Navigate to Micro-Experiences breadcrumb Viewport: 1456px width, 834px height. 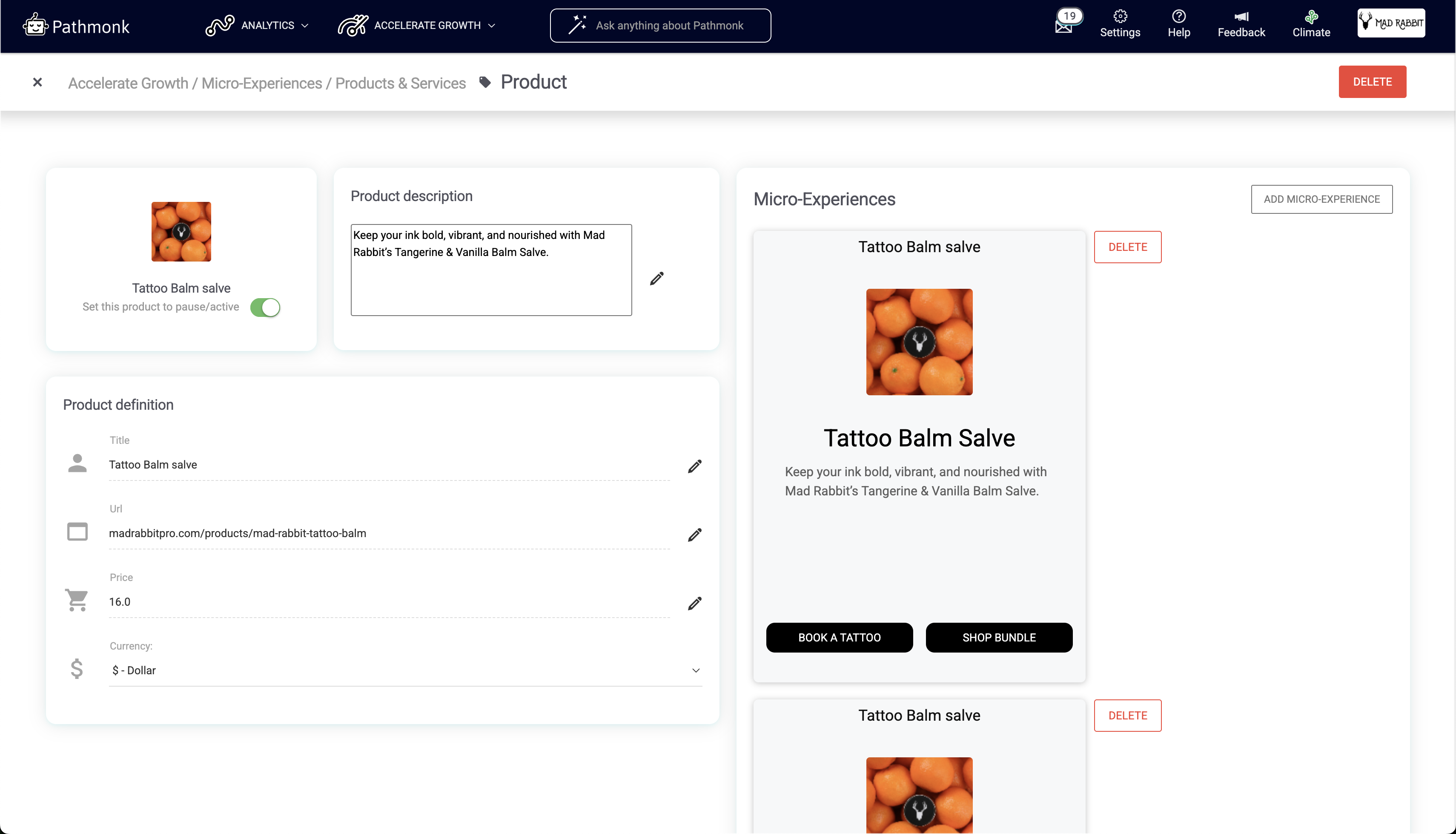(x=261, y=83)
